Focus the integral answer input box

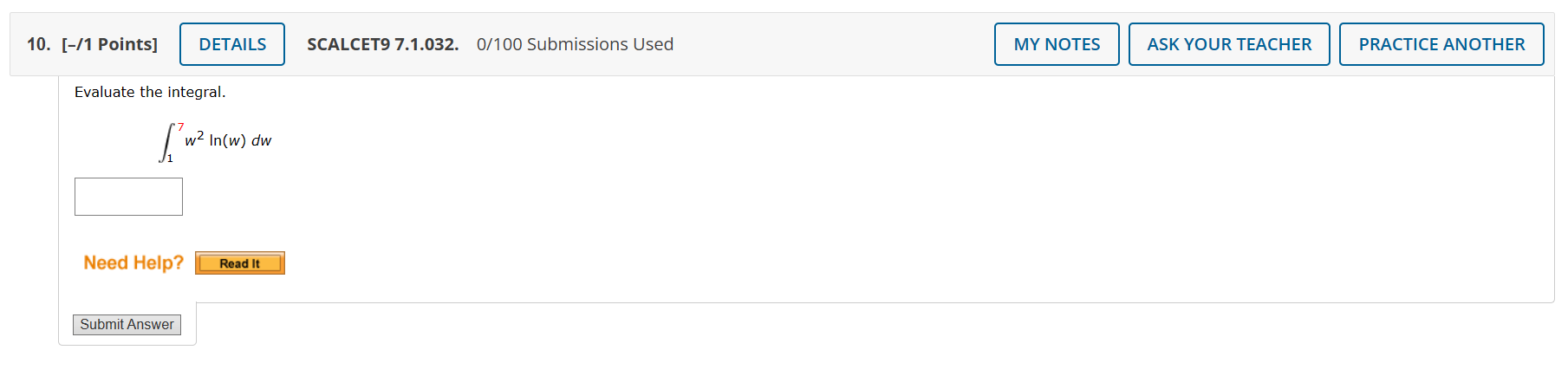pos(128,197)
